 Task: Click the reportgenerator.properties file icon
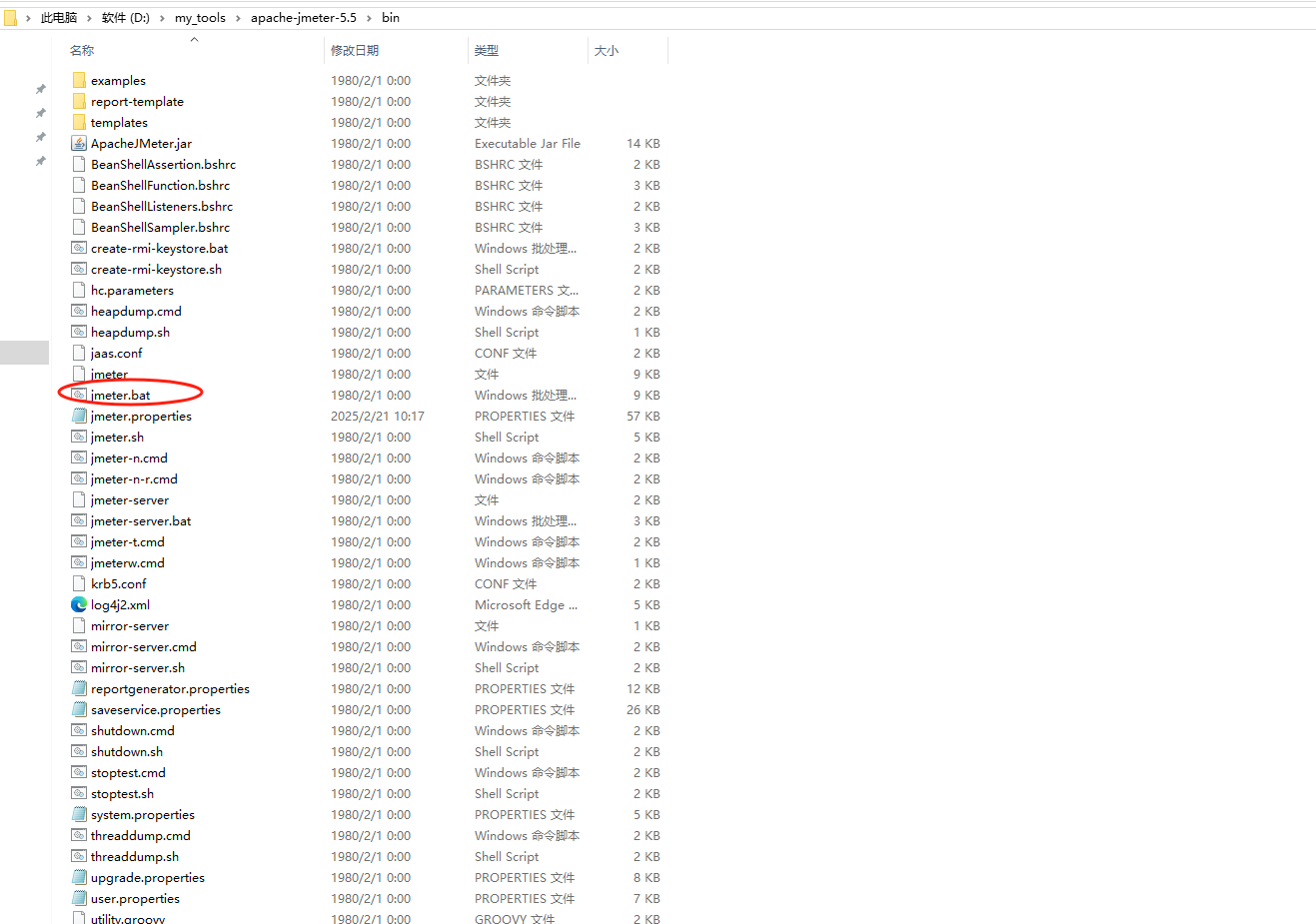click(x=79, y=688)
